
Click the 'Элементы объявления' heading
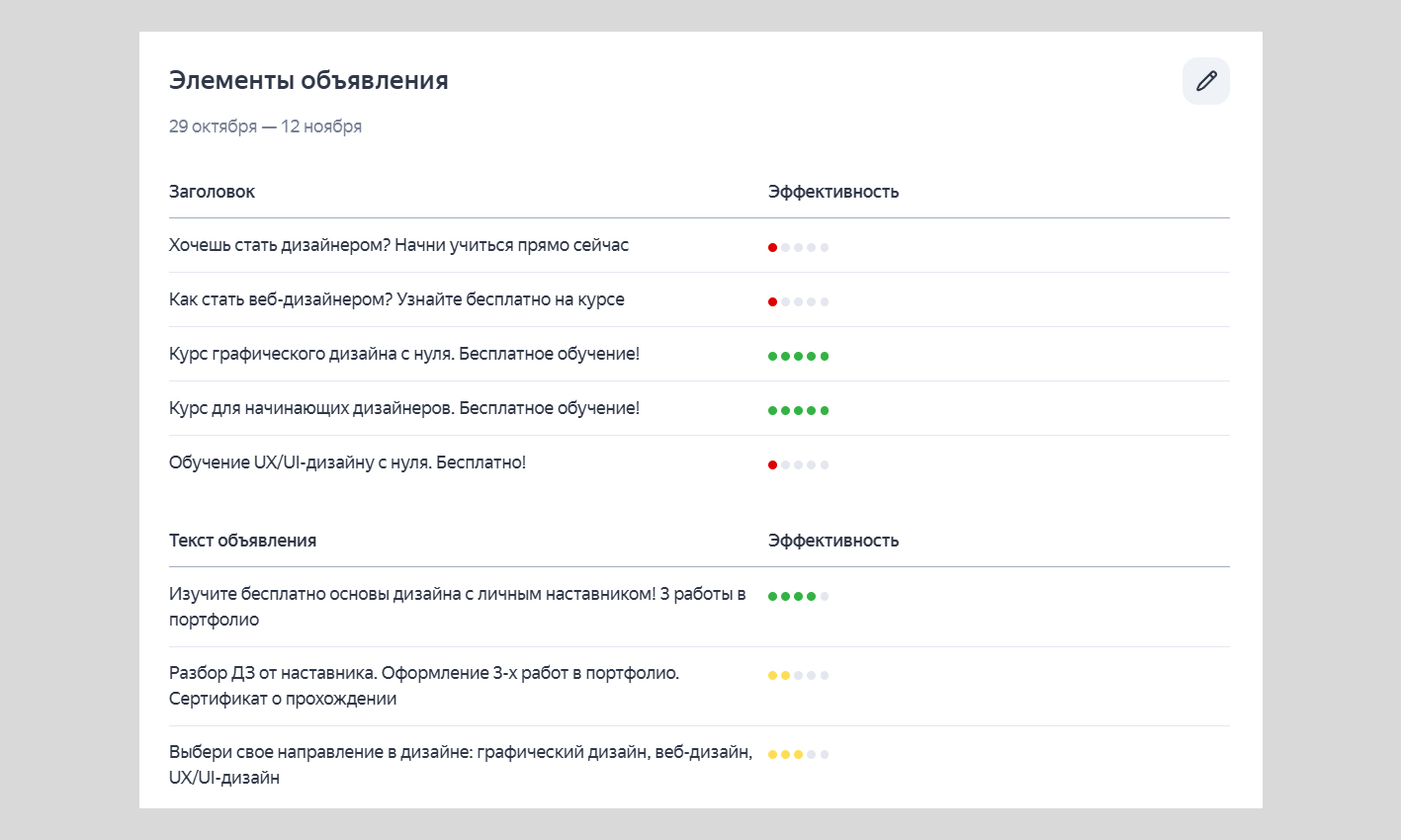(307, 80)
